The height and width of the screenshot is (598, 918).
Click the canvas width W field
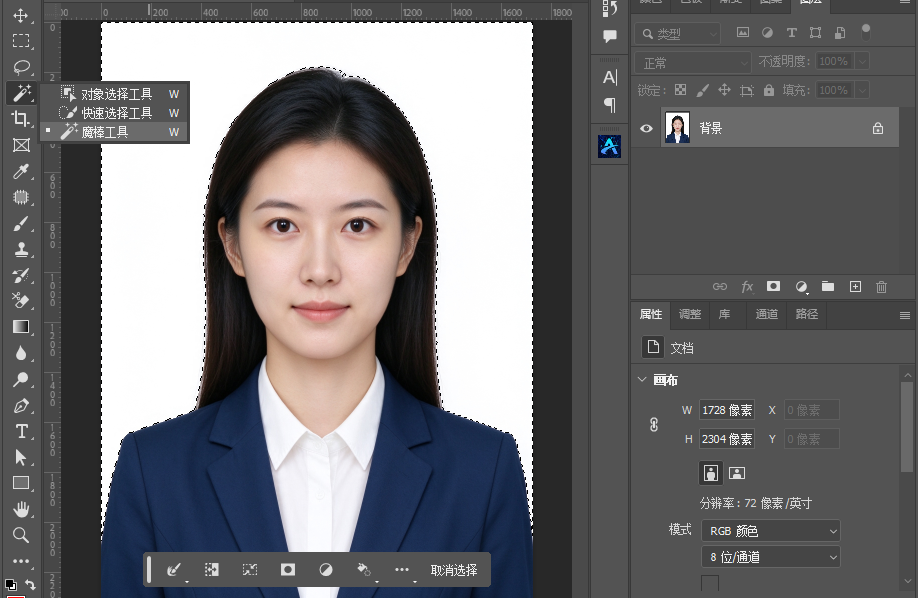coord(727,410)
